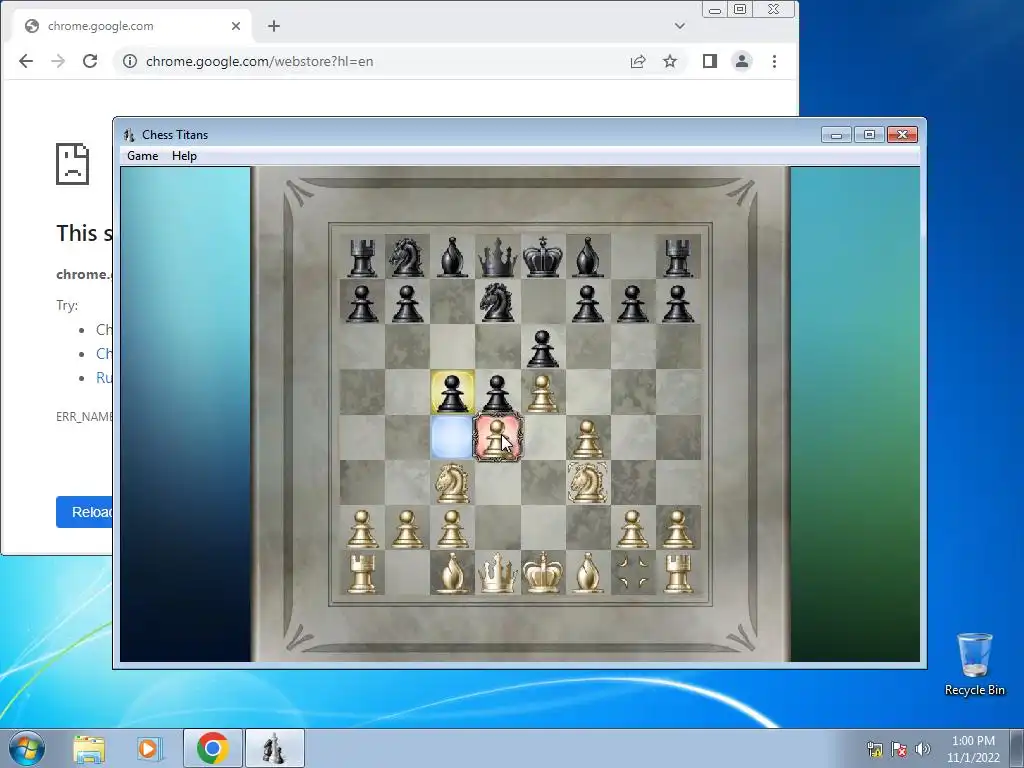
Task: Open Chrome side panel
Action: pyautogui.click(x=710, y=61)
